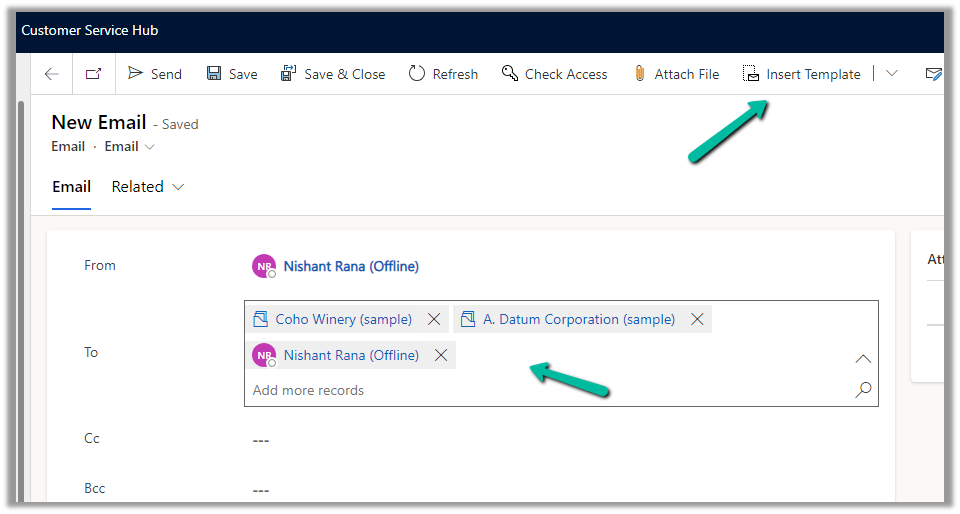This screenshot has height=514, width=960.
Task: Click the New Email heading
Action: point(99,122)
